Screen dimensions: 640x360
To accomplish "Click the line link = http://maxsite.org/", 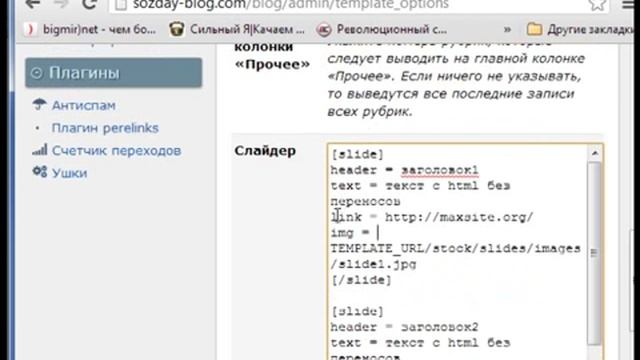I will (x=432, y=217).
